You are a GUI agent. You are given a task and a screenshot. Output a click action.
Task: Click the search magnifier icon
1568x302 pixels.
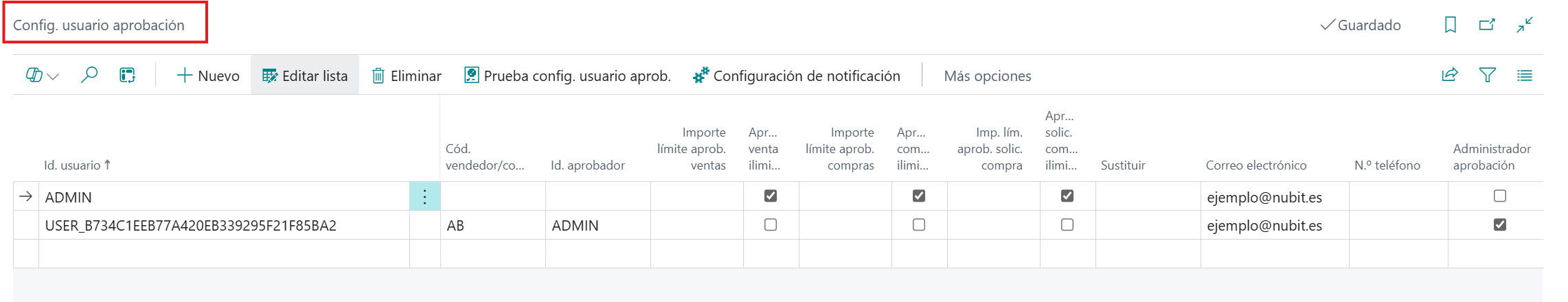point(89,75)
